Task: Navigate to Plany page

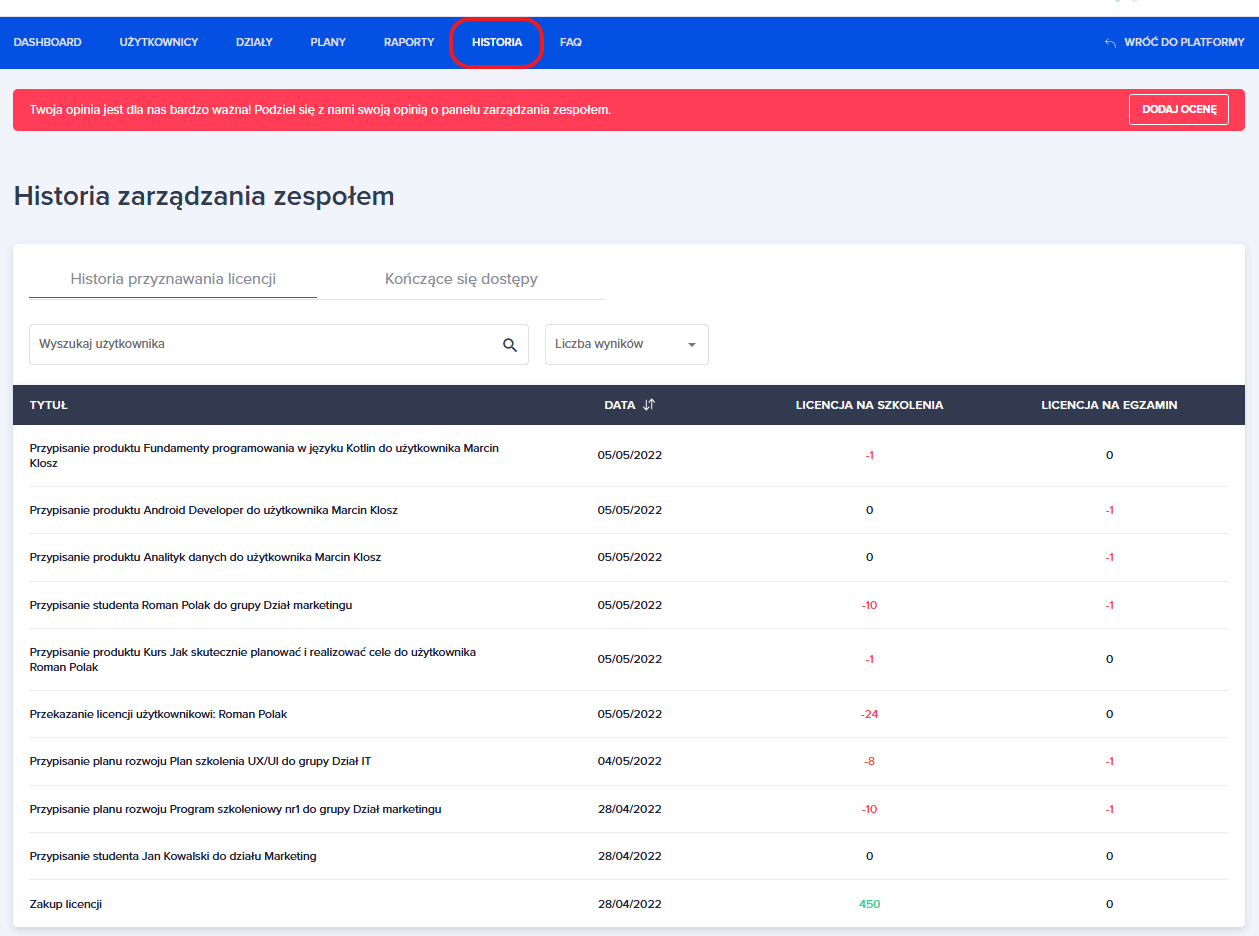Action: click(328, 43)
